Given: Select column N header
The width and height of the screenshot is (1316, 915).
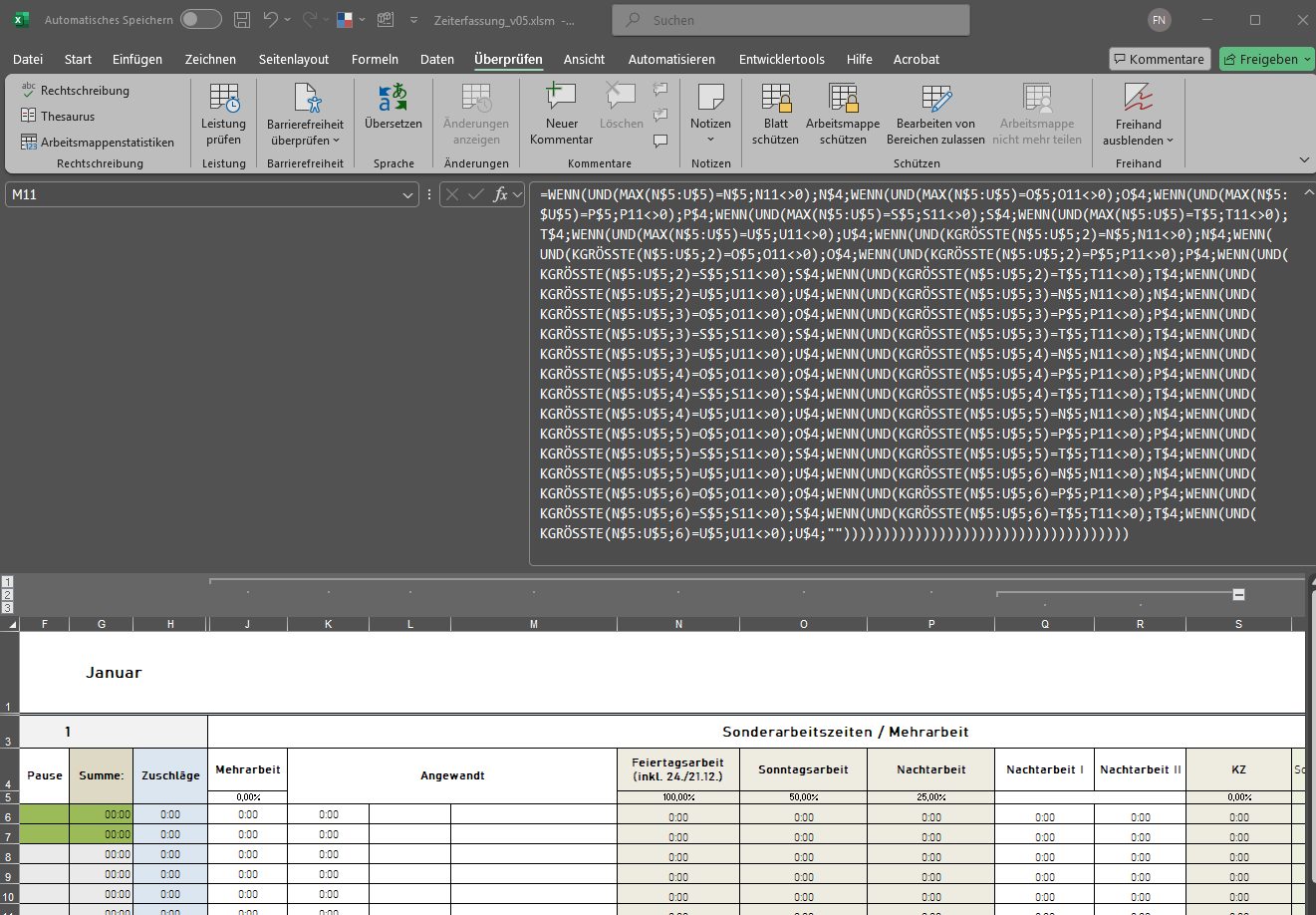Looking at the screenshot, I should click(678, 624).
